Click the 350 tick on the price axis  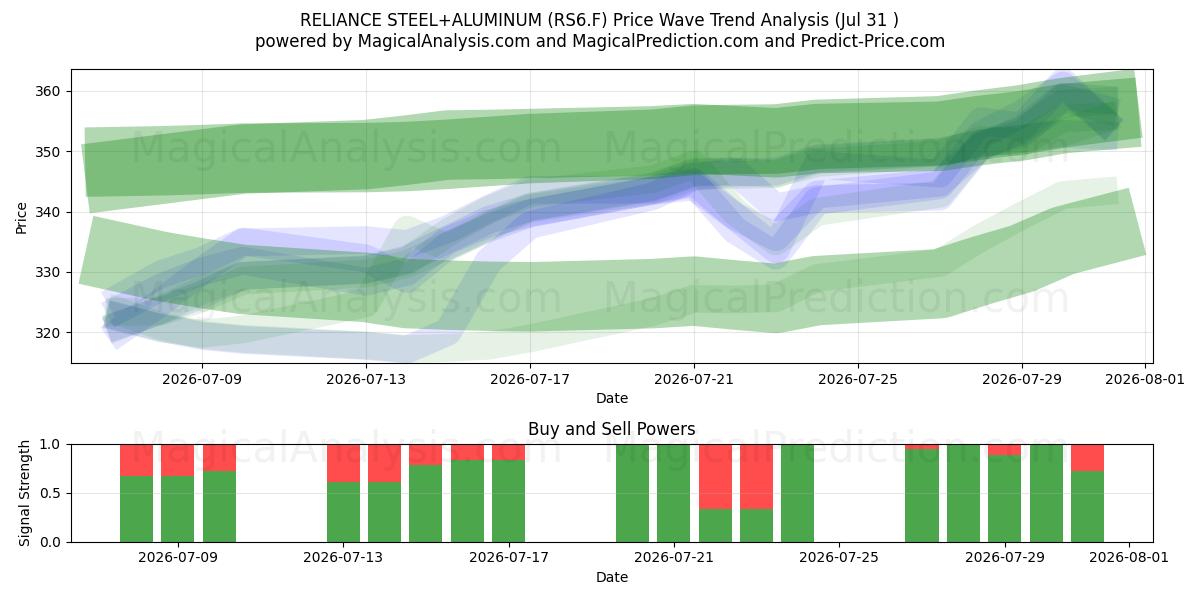pos(49,152)
